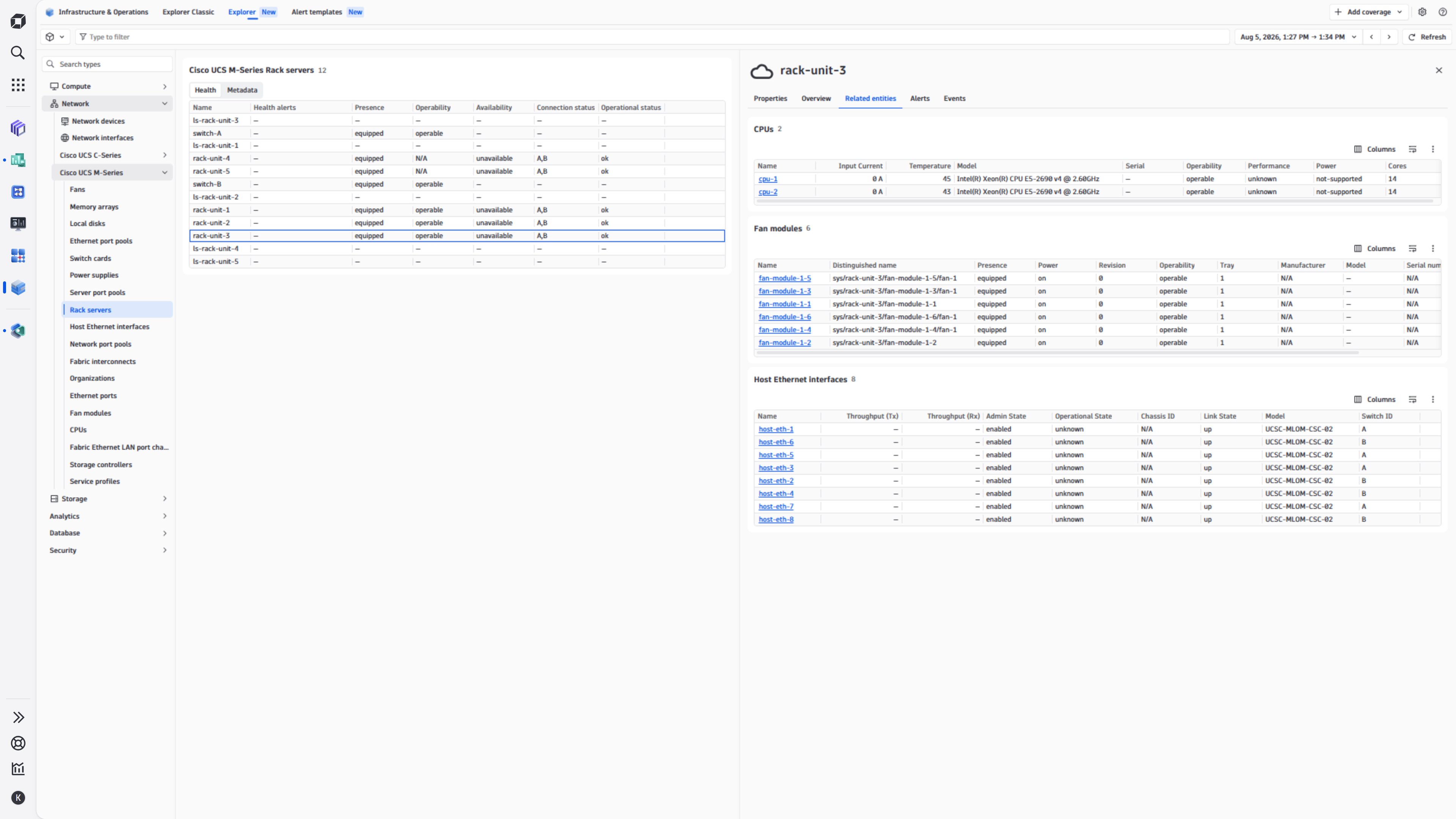Image resolution: width=1456 pixels, height=819 pixels.
Task: Select the switch-A row
Action: [457, 133]
